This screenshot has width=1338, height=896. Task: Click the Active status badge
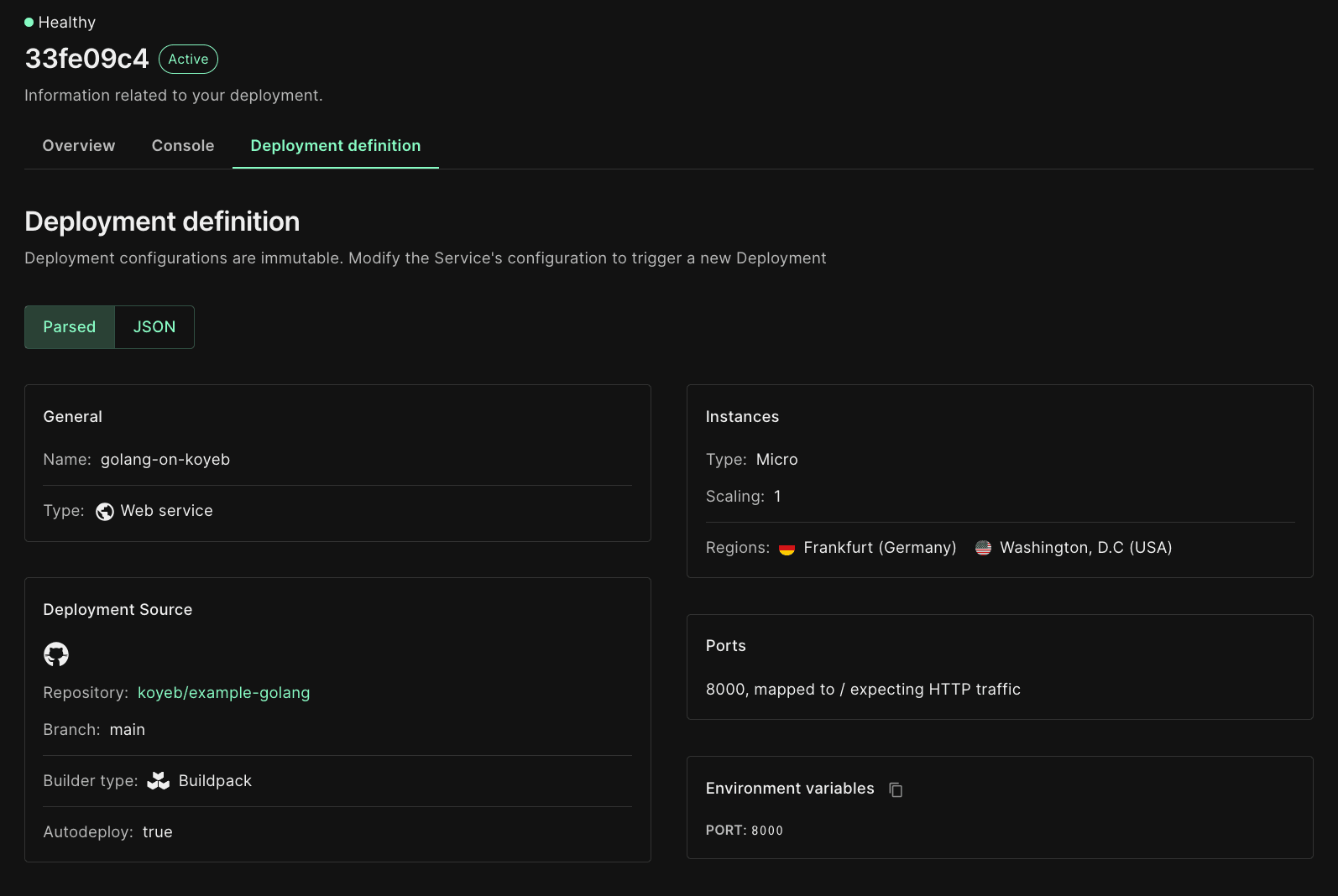coord(188,60)
